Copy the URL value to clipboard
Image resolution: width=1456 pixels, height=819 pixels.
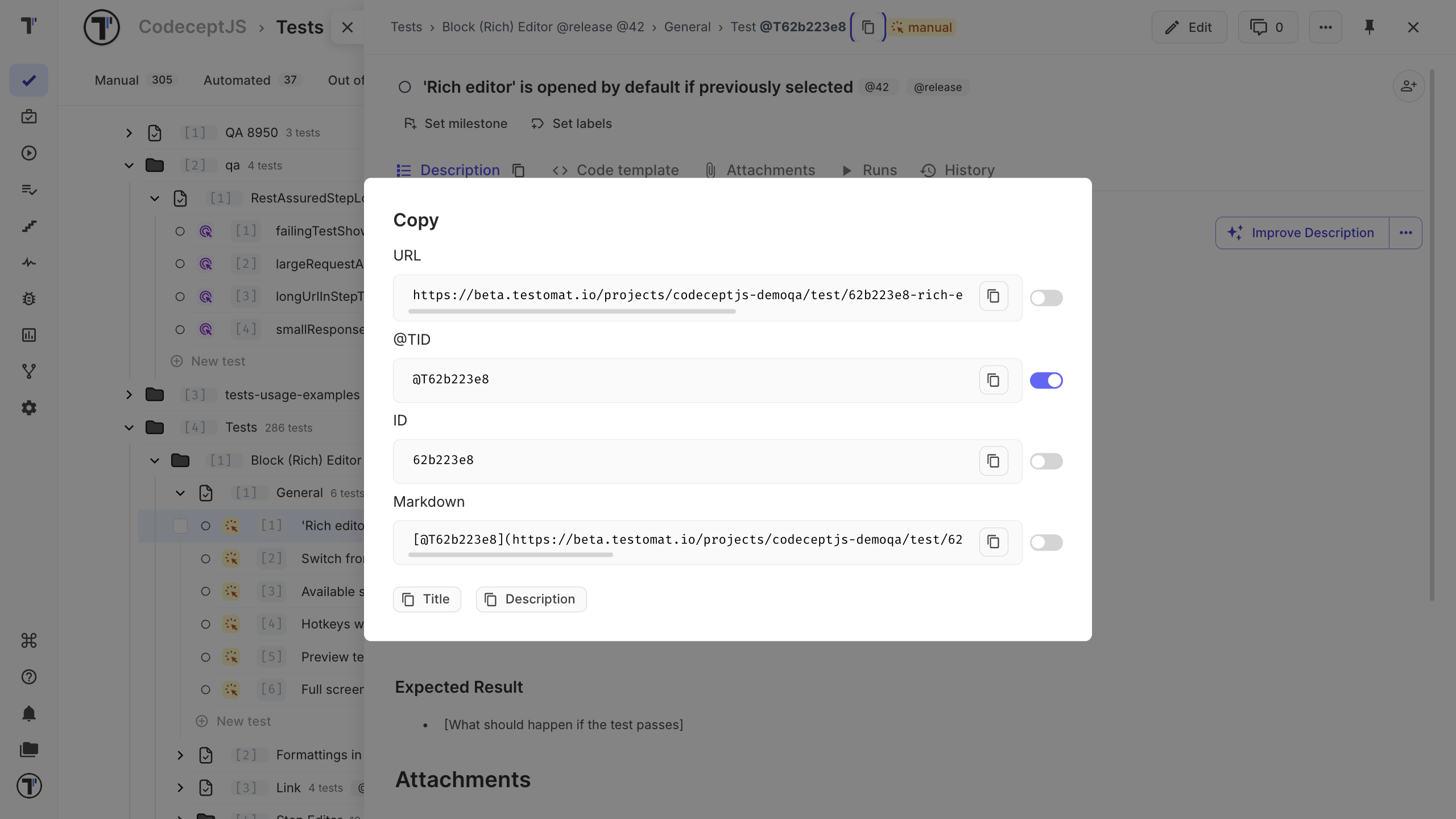pos(993,296)
